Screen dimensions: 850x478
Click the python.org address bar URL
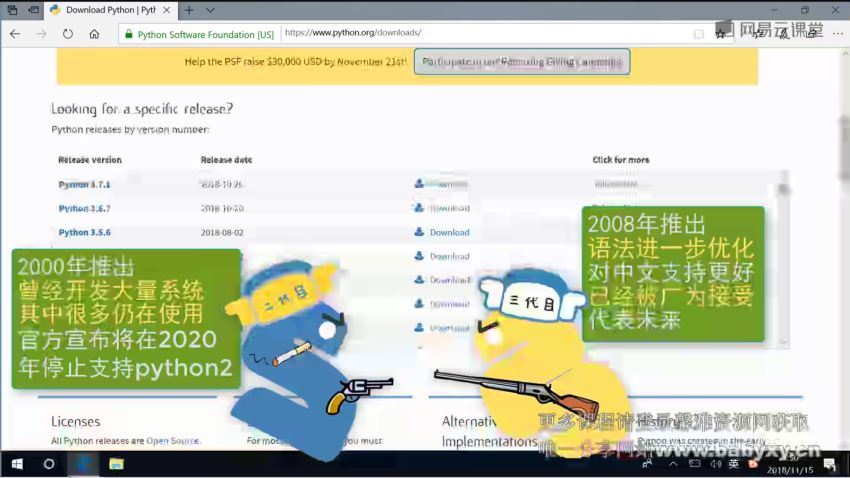click(353, 33)
